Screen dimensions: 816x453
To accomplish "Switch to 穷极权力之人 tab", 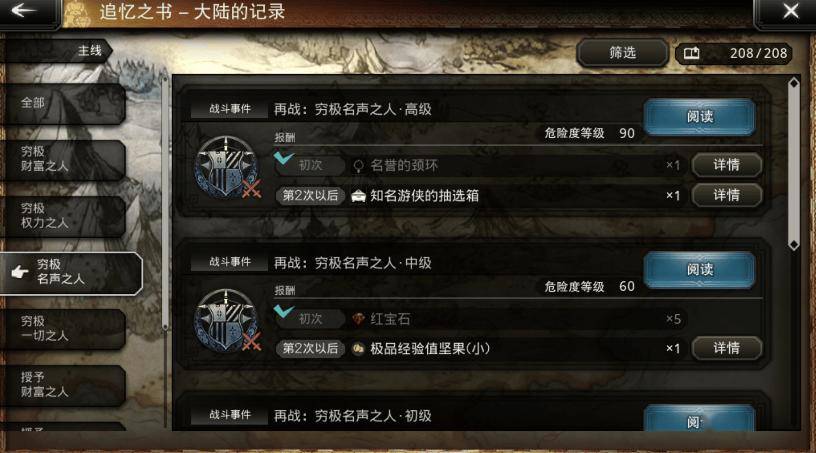I will 62,216.
